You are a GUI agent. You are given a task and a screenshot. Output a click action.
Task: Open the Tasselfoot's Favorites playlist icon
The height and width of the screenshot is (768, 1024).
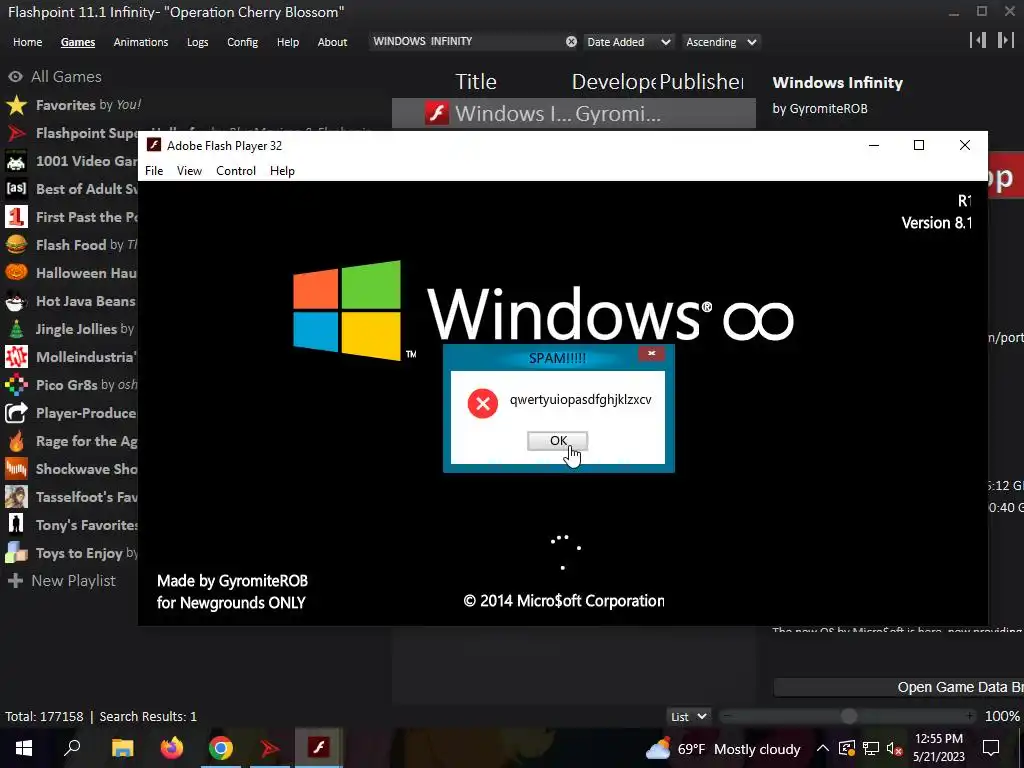tap(16, 497)
